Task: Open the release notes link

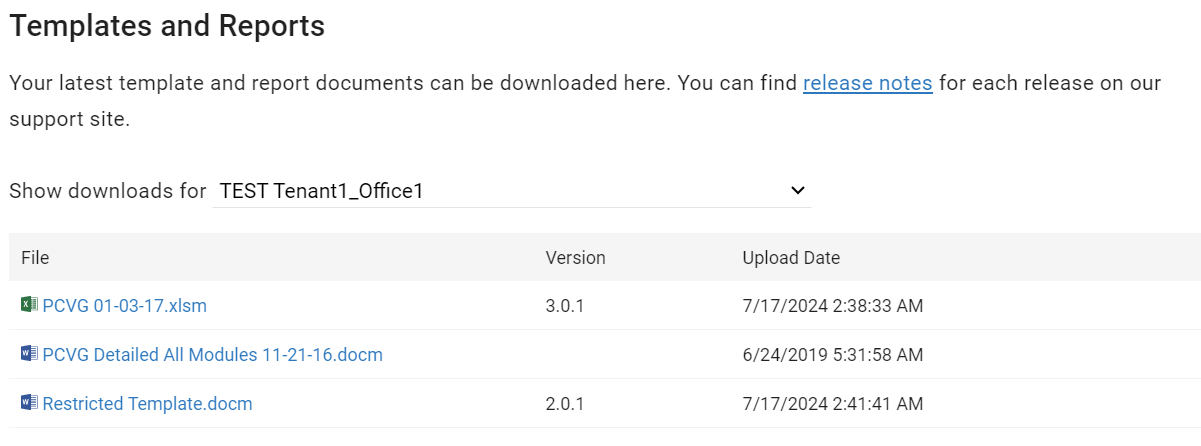Action: 867,83
